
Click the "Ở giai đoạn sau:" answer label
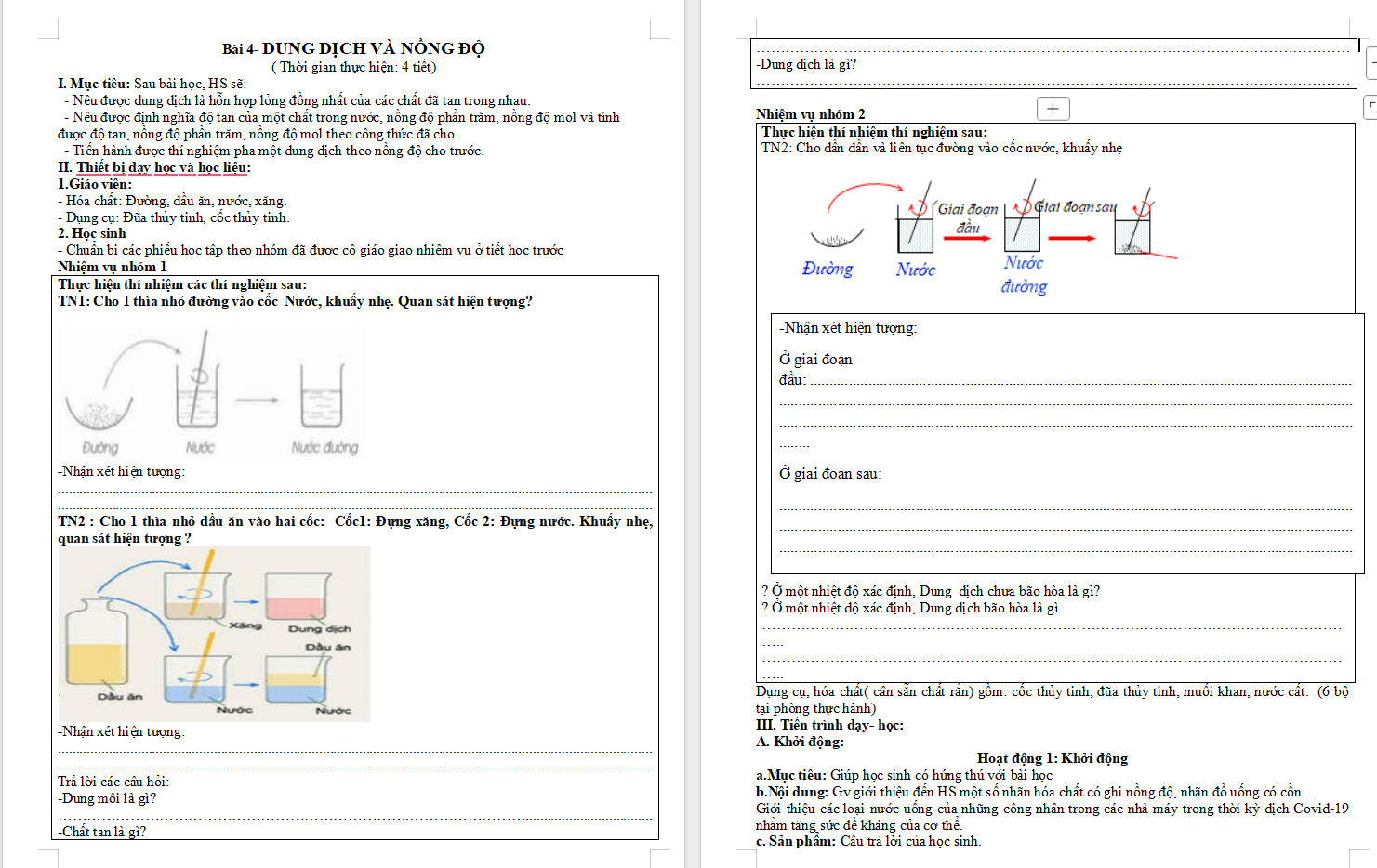pos(830,474)
